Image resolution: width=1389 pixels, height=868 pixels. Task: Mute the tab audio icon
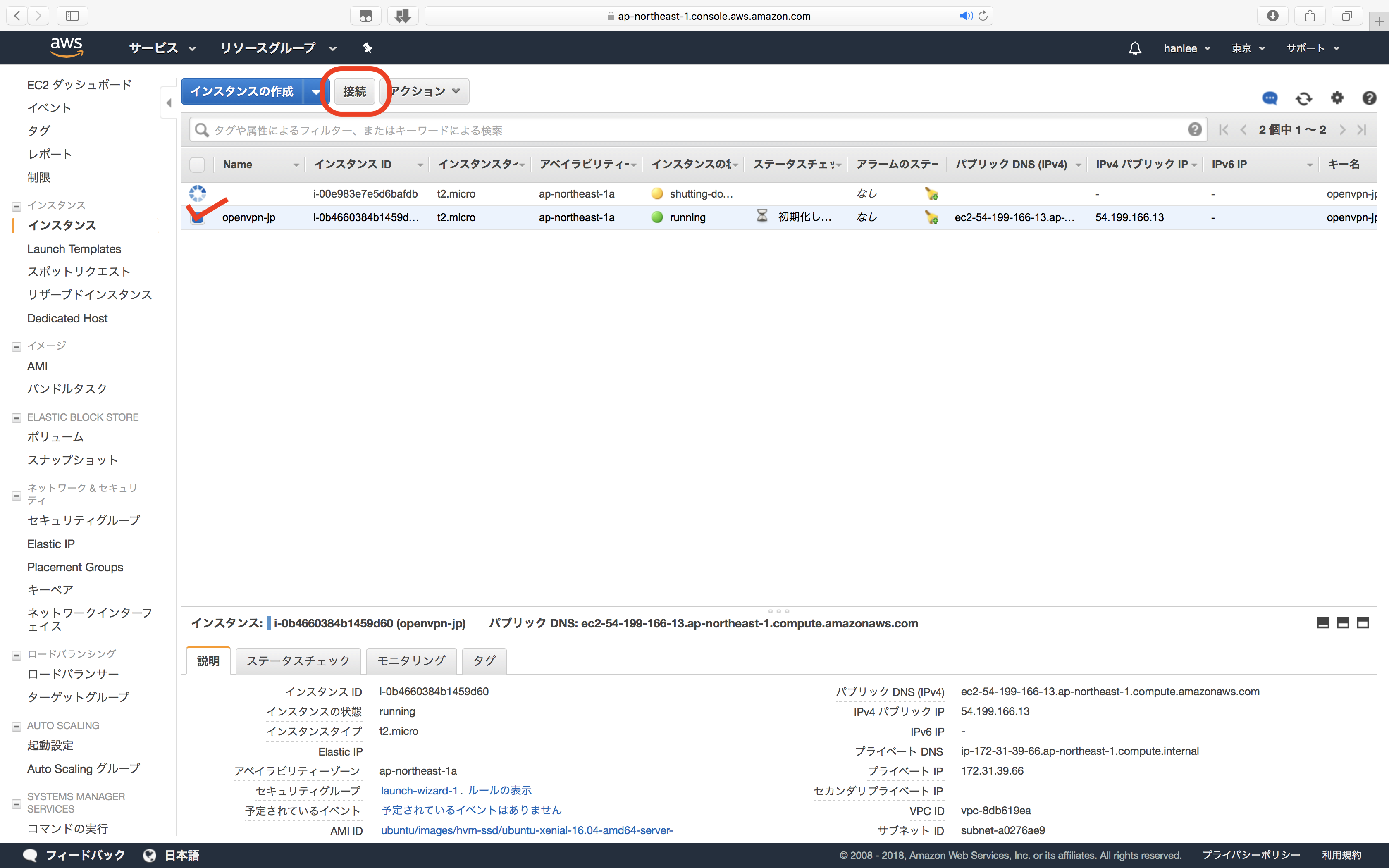coord(965,16)
